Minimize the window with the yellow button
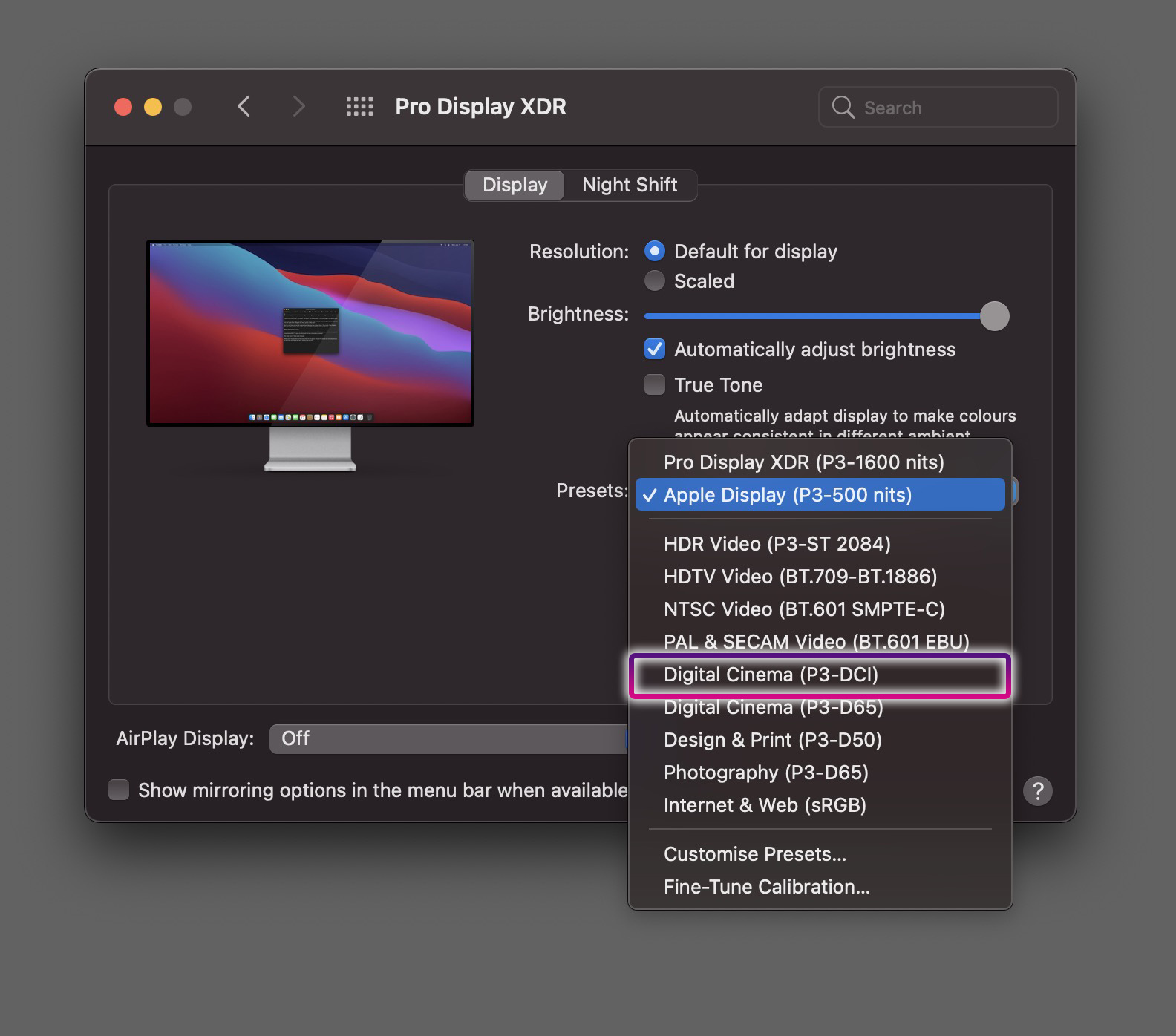Image resolution: width=1176 pixels, height=1036 pixels. [153, 107]
